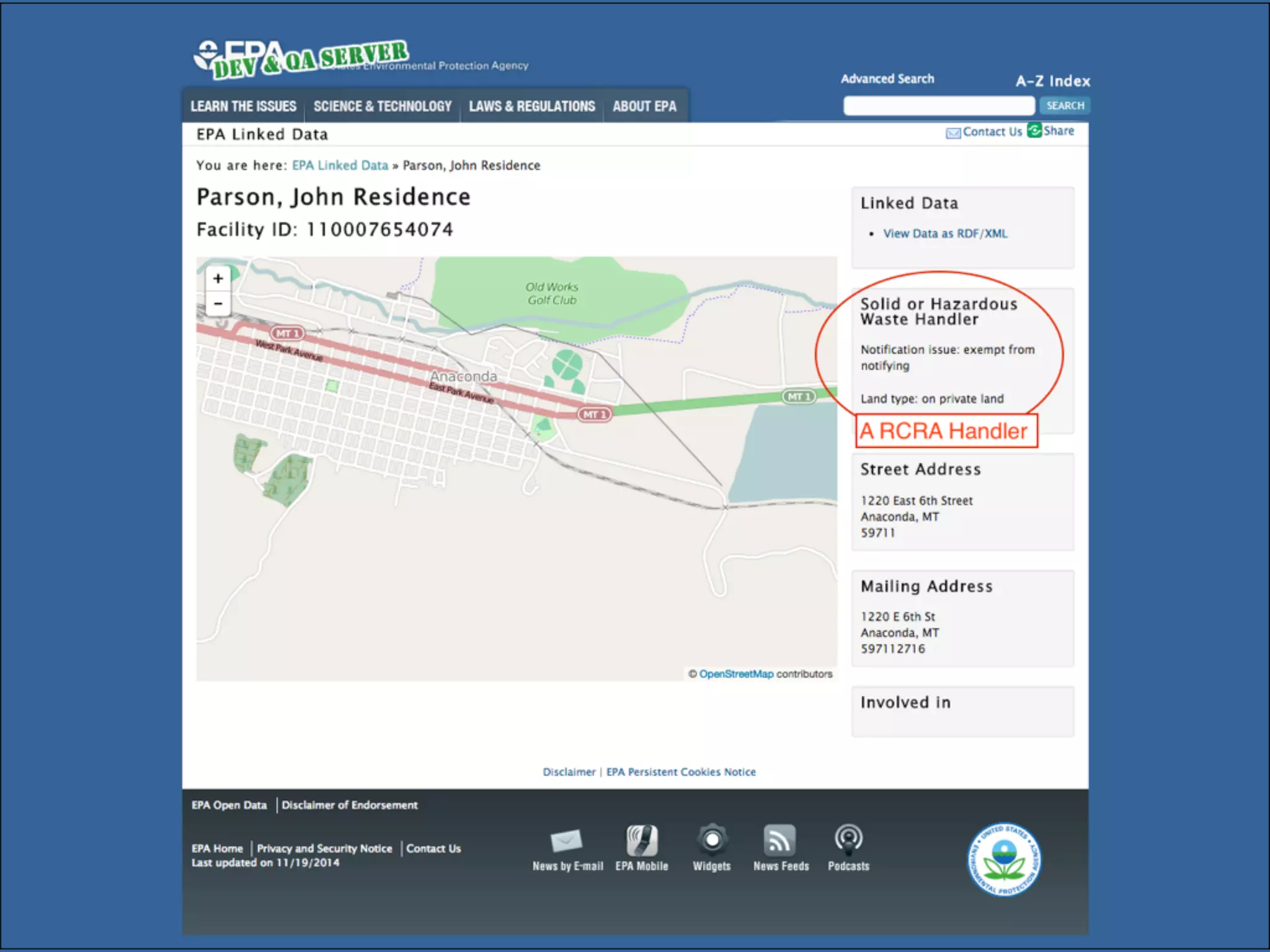This screenshot has width=1270, height=952.
Task: Open the View Data as RDF/XML link
Action: tap(945, 234)
